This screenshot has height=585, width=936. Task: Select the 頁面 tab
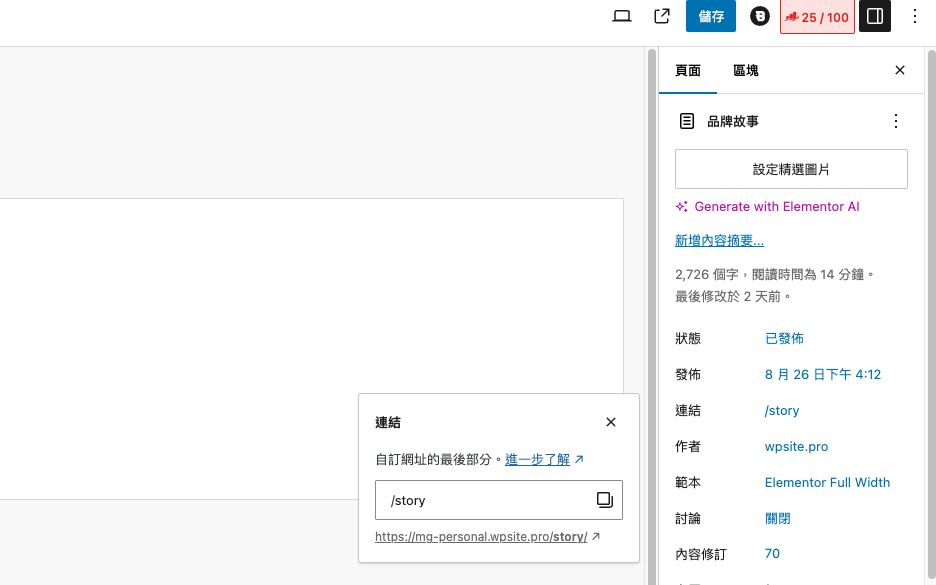[x=688, y=70]
